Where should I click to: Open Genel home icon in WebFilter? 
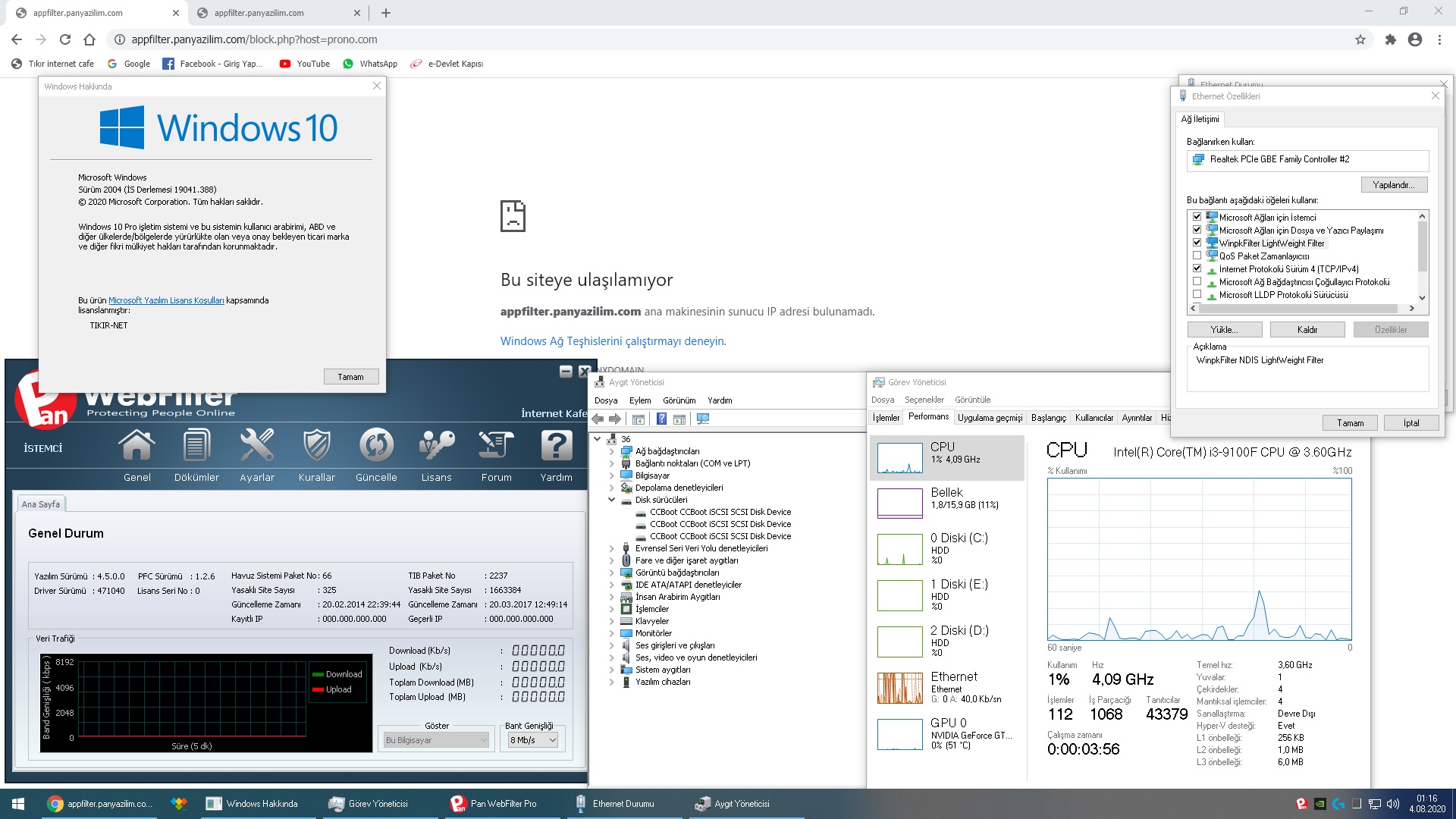(x=136, y=446)
